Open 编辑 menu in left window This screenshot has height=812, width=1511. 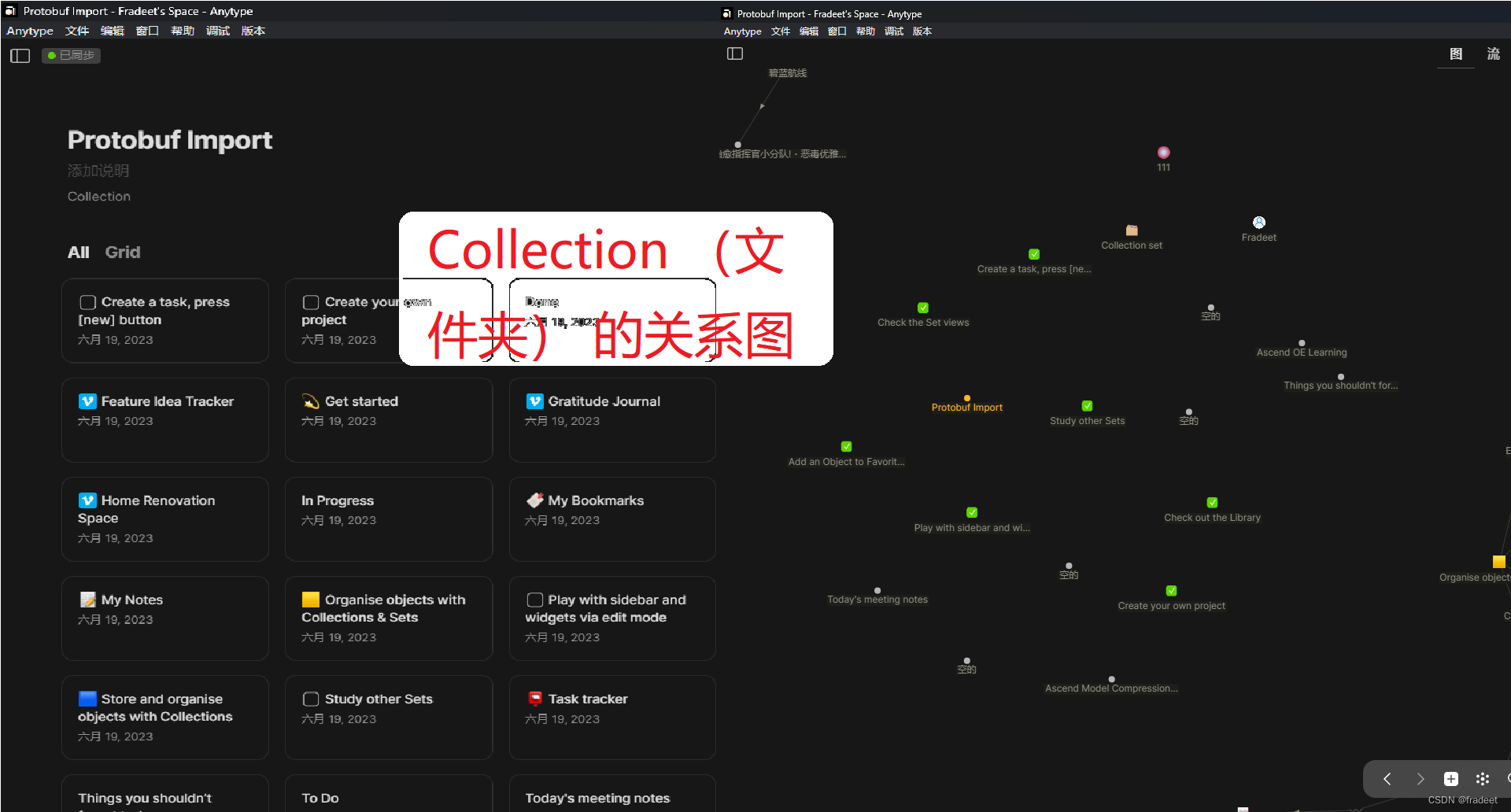tap(113, 31)
